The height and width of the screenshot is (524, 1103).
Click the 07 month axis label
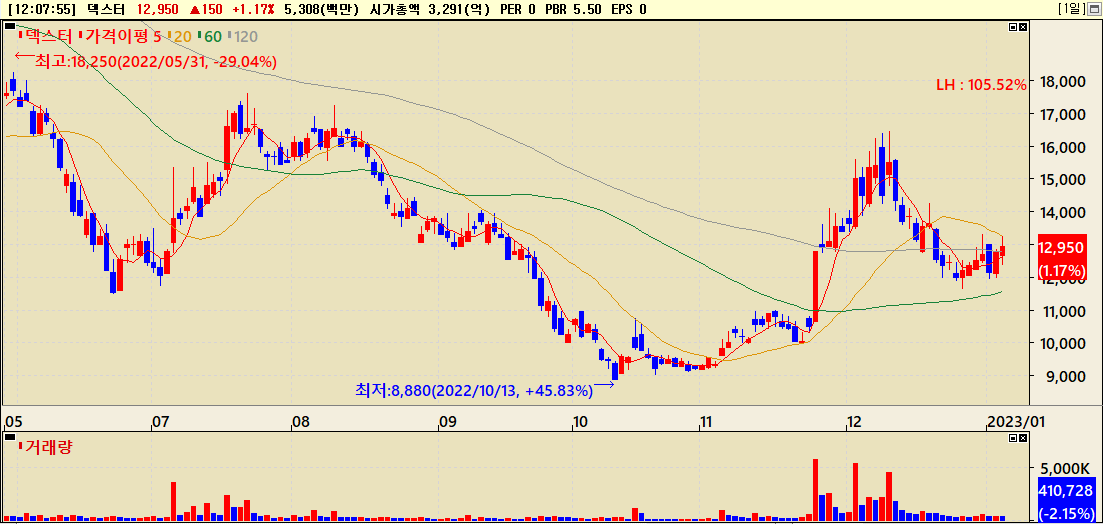click(x=160, y=422)
